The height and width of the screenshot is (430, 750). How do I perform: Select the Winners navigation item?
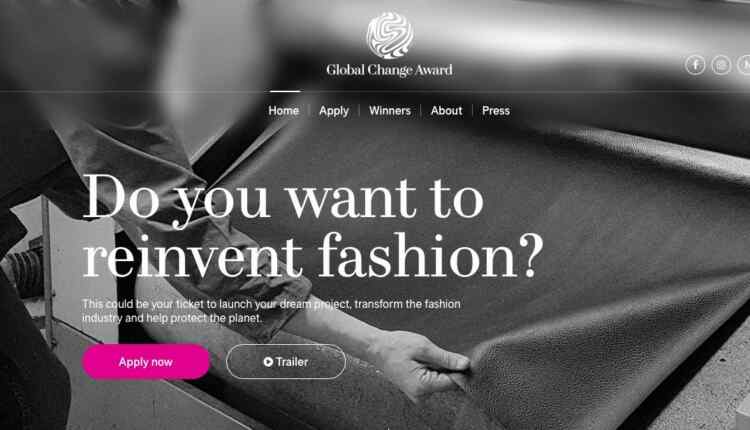coord(390,110)
